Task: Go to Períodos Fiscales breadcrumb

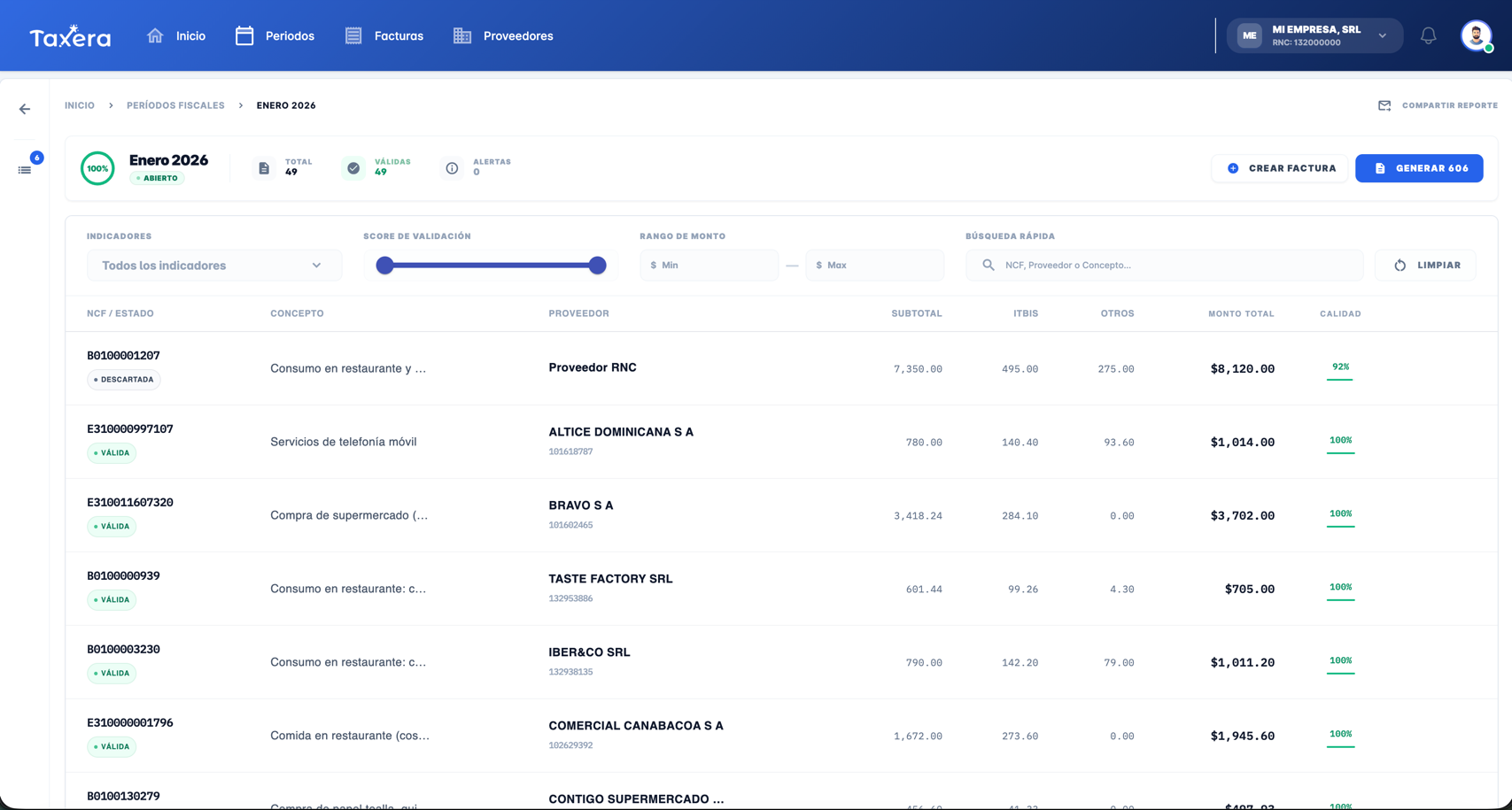Action: pyautogui.click(x=175, y=105)
